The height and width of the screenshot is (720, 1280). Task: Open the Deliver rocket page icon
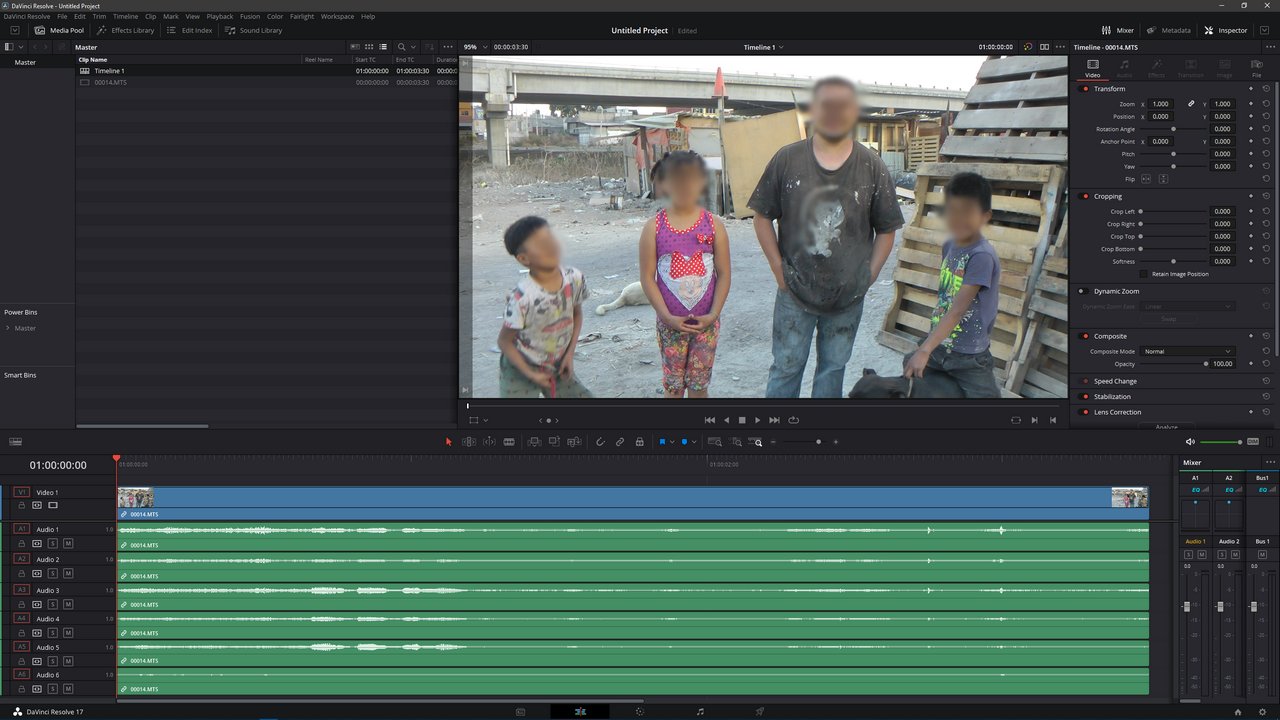pos(760,712)
